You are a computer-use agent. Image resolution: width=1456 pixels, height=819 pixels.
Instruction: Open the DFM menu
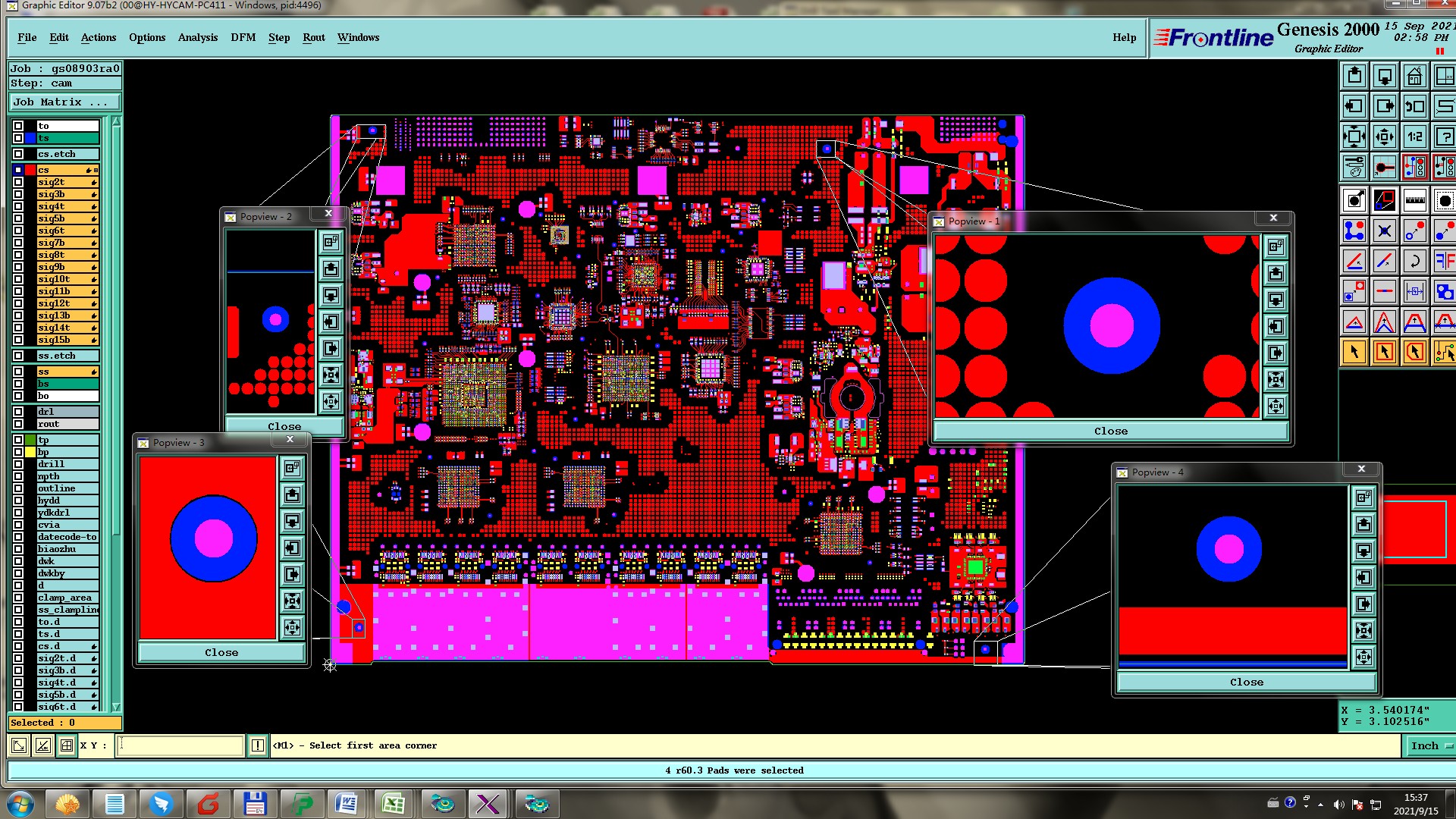[243, 37]
